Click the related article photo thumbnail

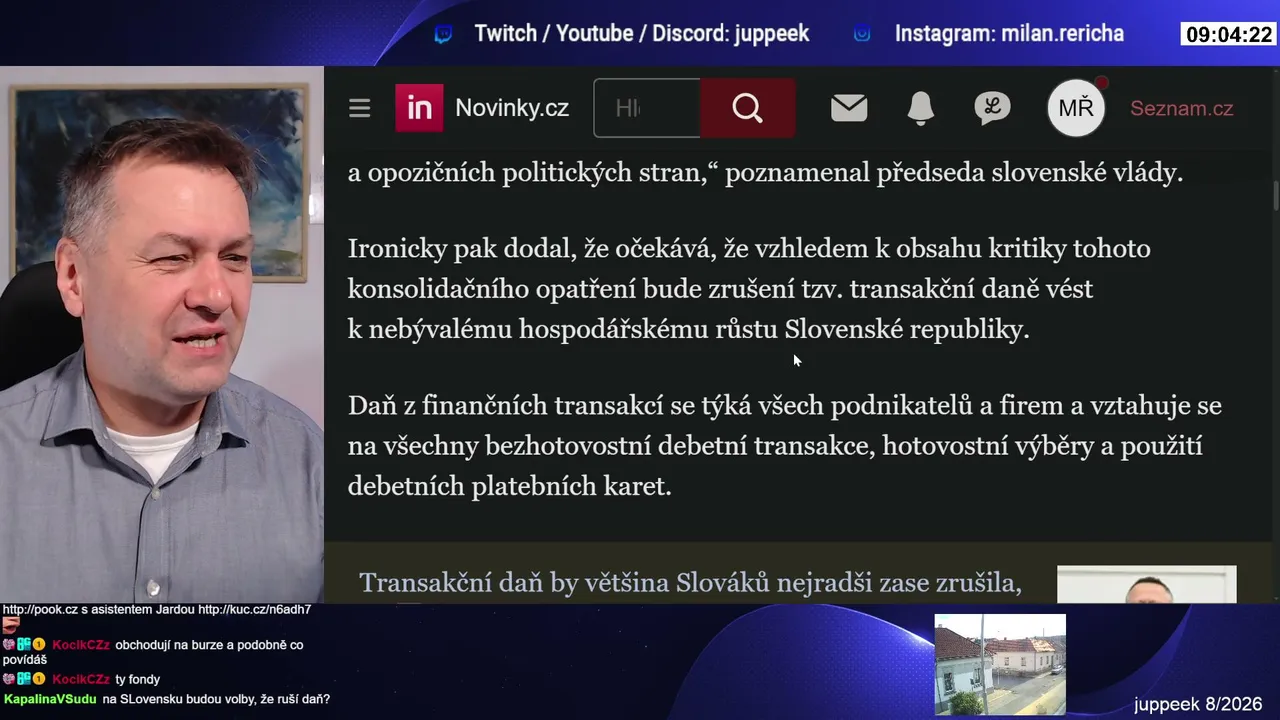pos(1147,584)
